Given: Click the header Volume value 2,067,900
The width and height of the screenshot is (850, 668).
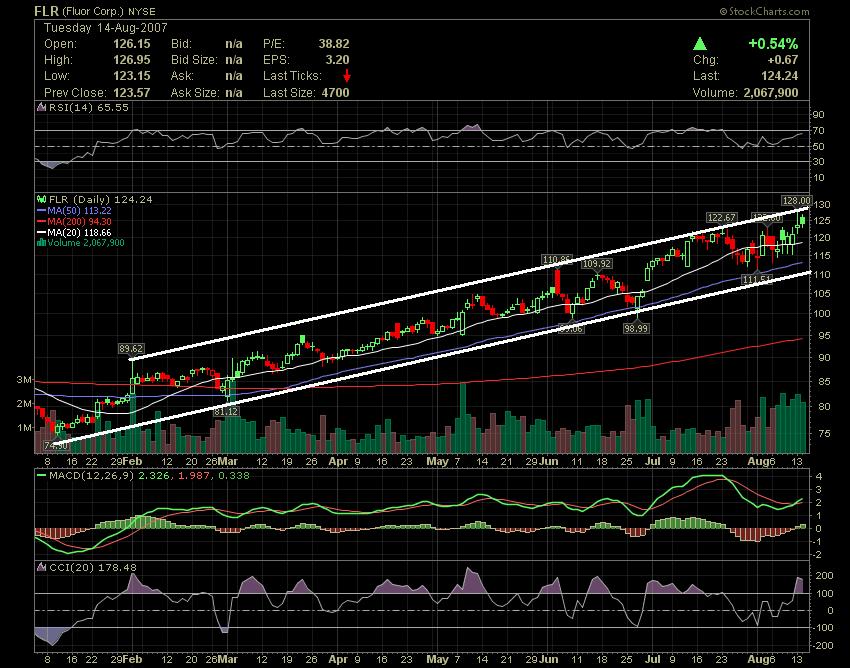Looking at the screenshot, I should 771,93.
